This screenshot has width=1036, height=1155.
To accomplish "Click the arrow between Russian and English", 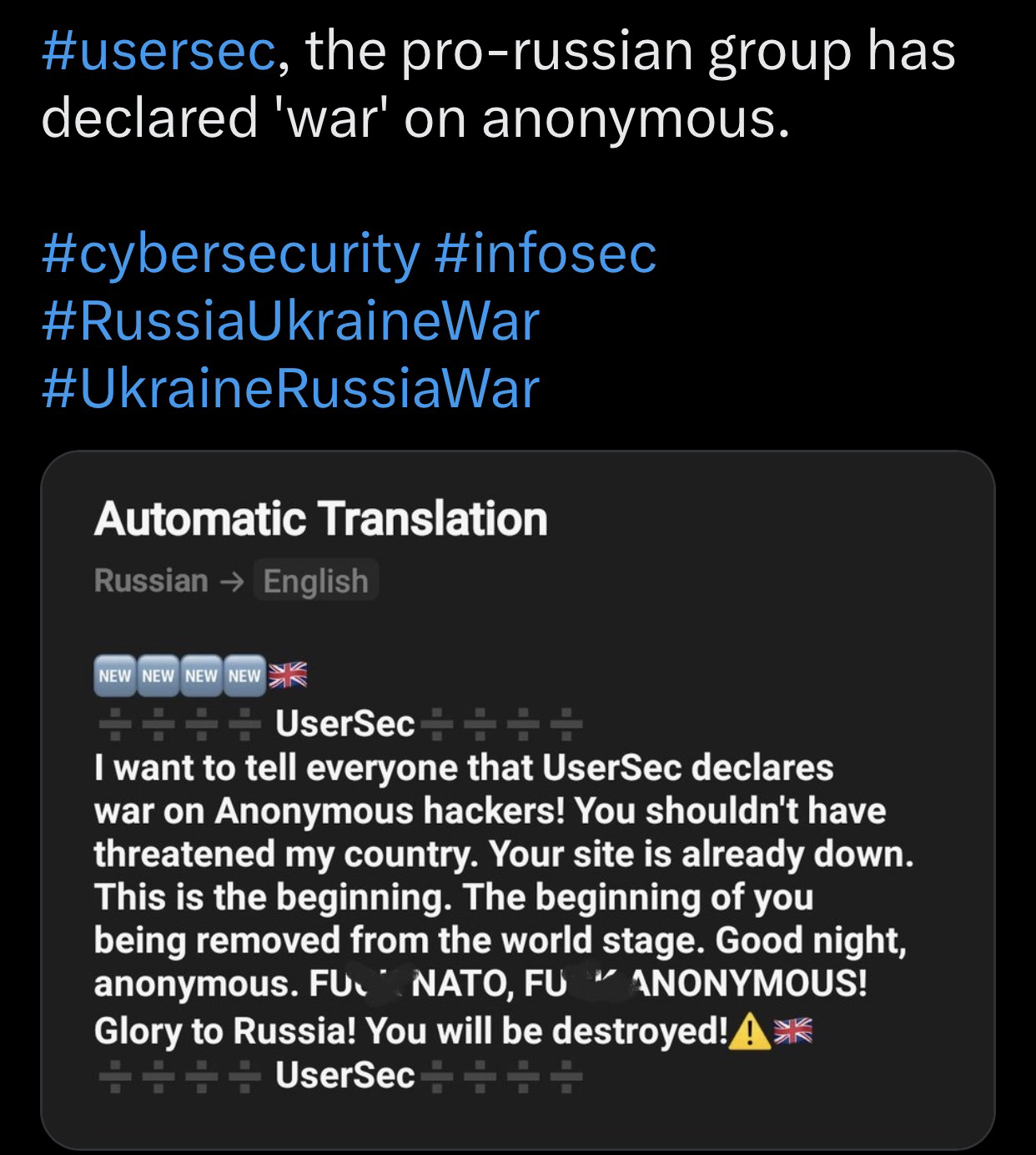I will click(x=234, y=582).
